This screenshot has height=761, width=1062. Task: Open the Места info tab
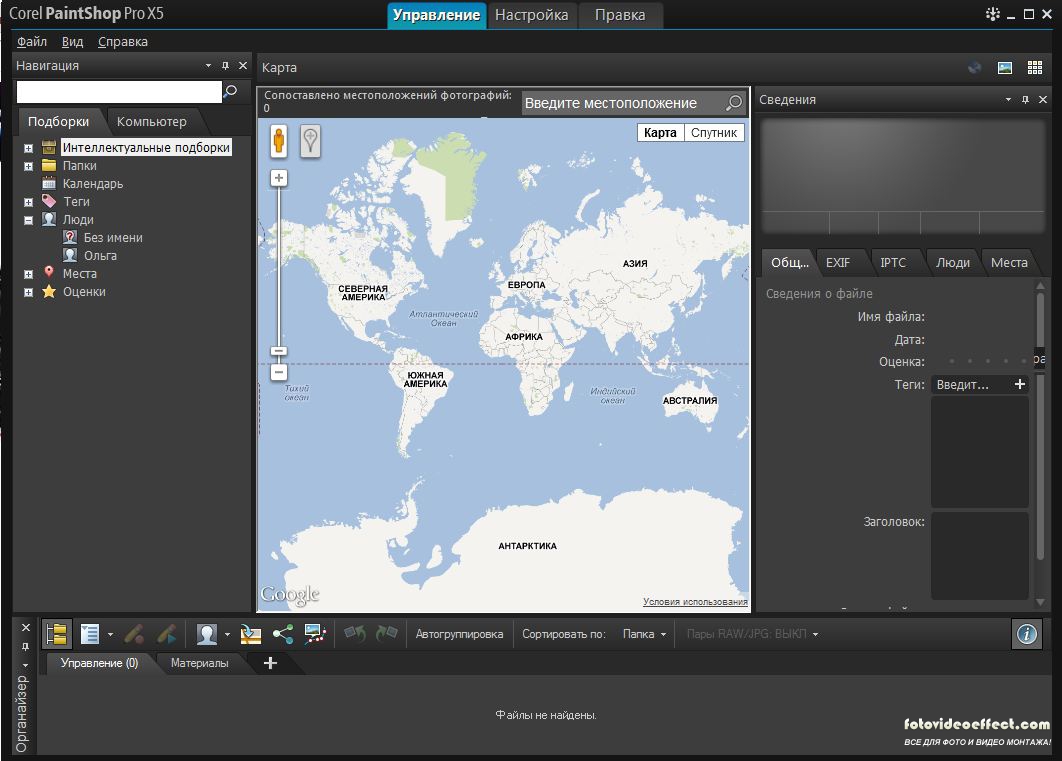tap(1009, 263)
